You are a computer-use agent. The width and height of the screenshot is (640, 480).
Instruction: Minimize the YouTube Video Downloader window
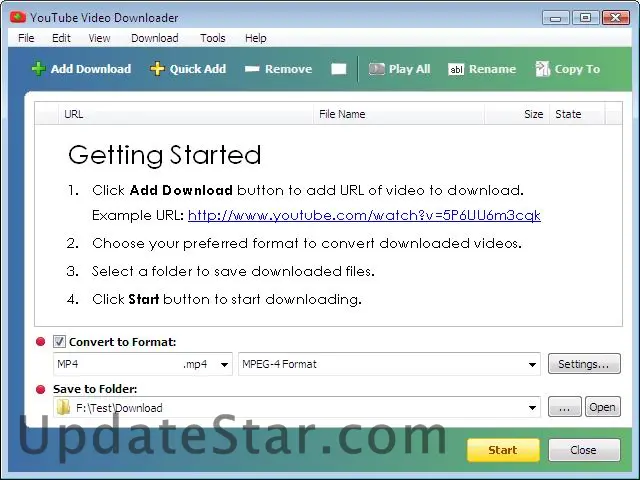[555, 18]
